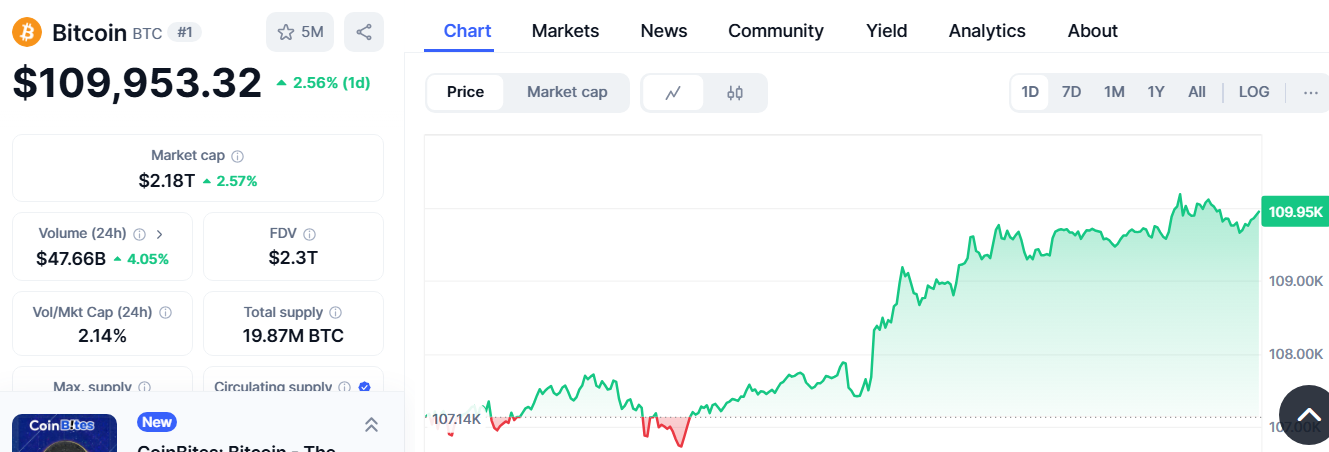1329x452 pixels.
Task: Open info icon beside Max. supply
Action: (x=144, y=387)
